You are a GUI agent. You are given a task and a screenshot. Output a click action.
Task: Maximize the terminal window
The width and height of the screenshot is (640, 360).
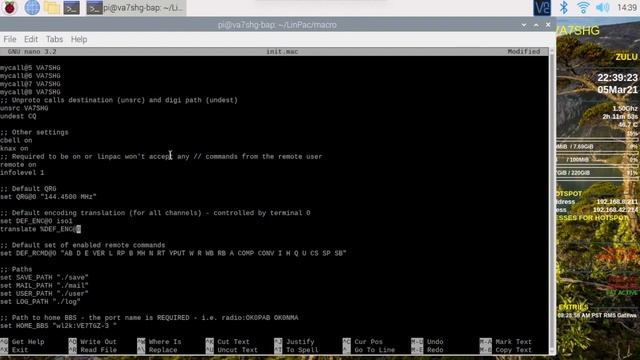coord(536,25)
